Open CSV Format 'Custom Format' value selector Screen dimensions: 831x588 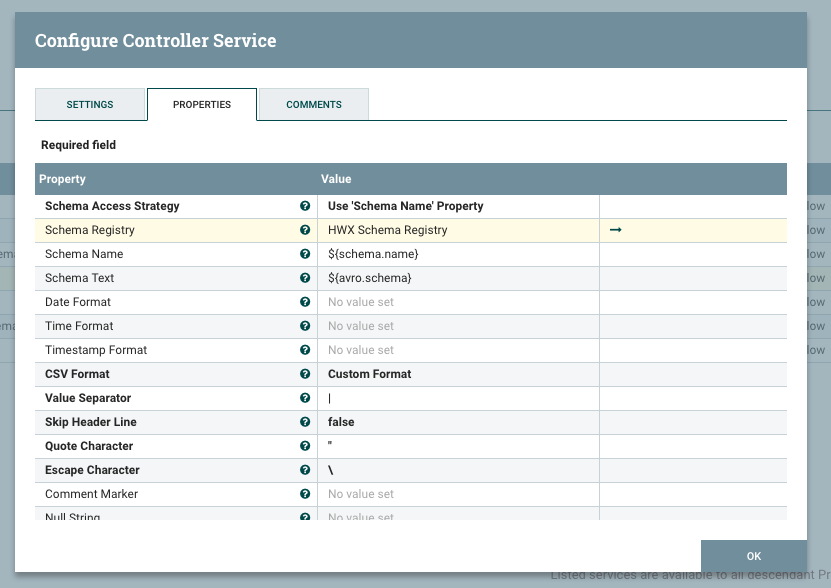click(x=457, y=374)
